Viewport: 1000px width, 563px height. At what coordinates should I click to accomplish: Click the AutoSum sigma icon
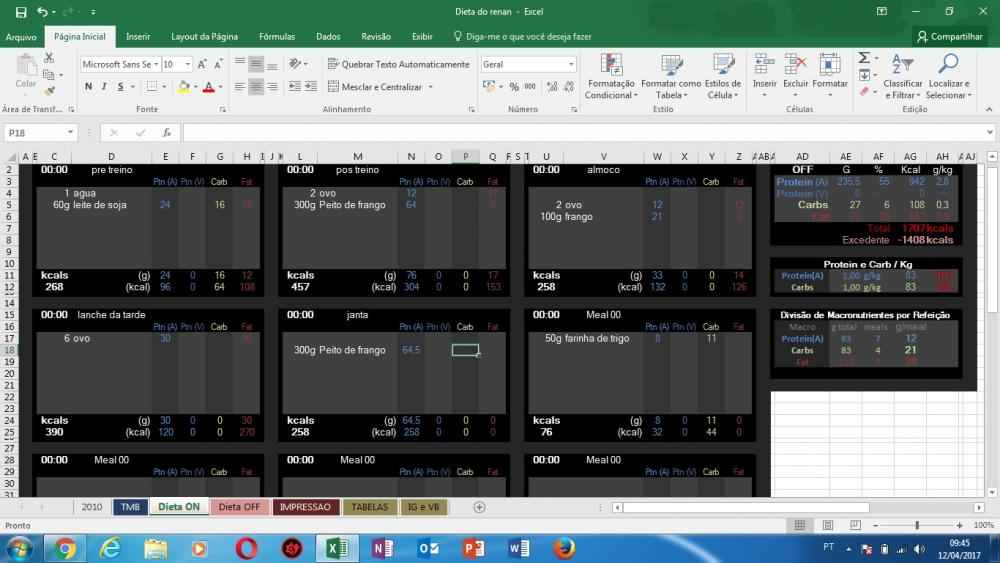point(865,62)
